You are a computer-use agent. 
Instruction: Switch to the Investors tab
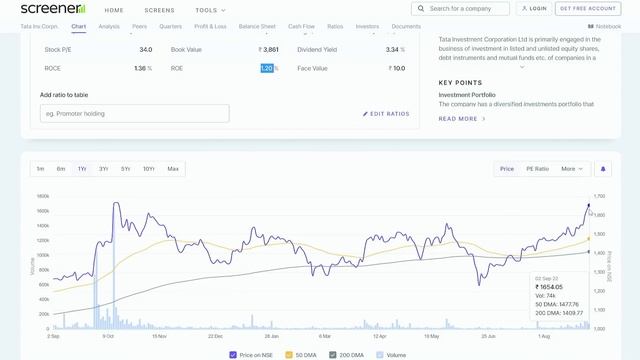[x=367, y=27]
